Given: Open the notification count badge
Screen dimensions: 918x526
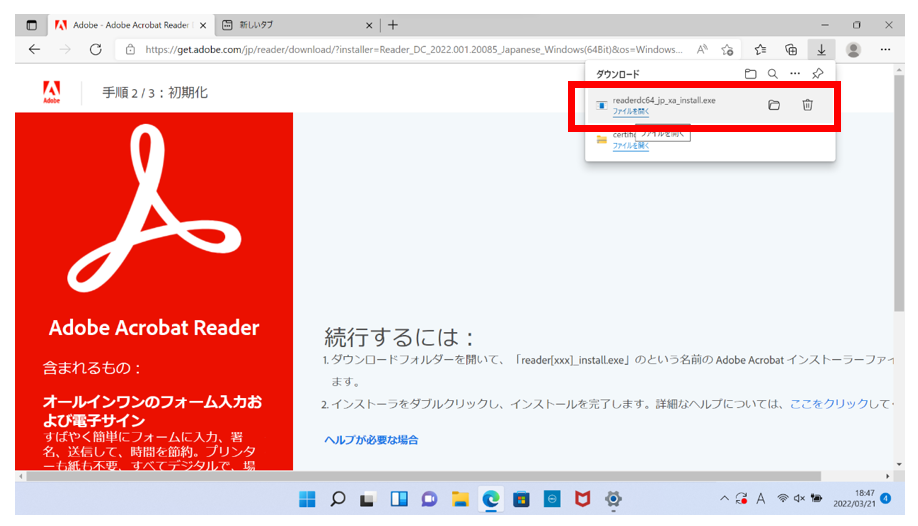Looking at the screenshot, I should coord(886,498).
